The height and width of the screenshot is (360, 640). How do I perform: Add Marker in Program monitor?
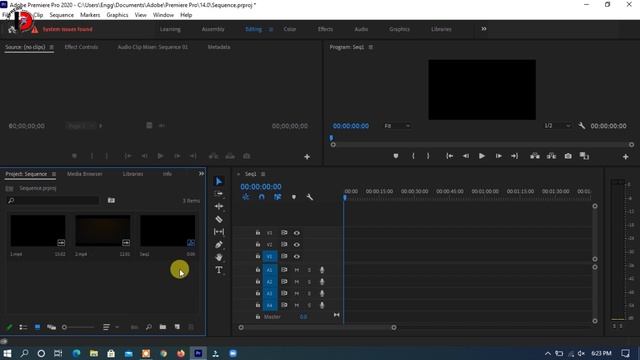tap(396, 156)
